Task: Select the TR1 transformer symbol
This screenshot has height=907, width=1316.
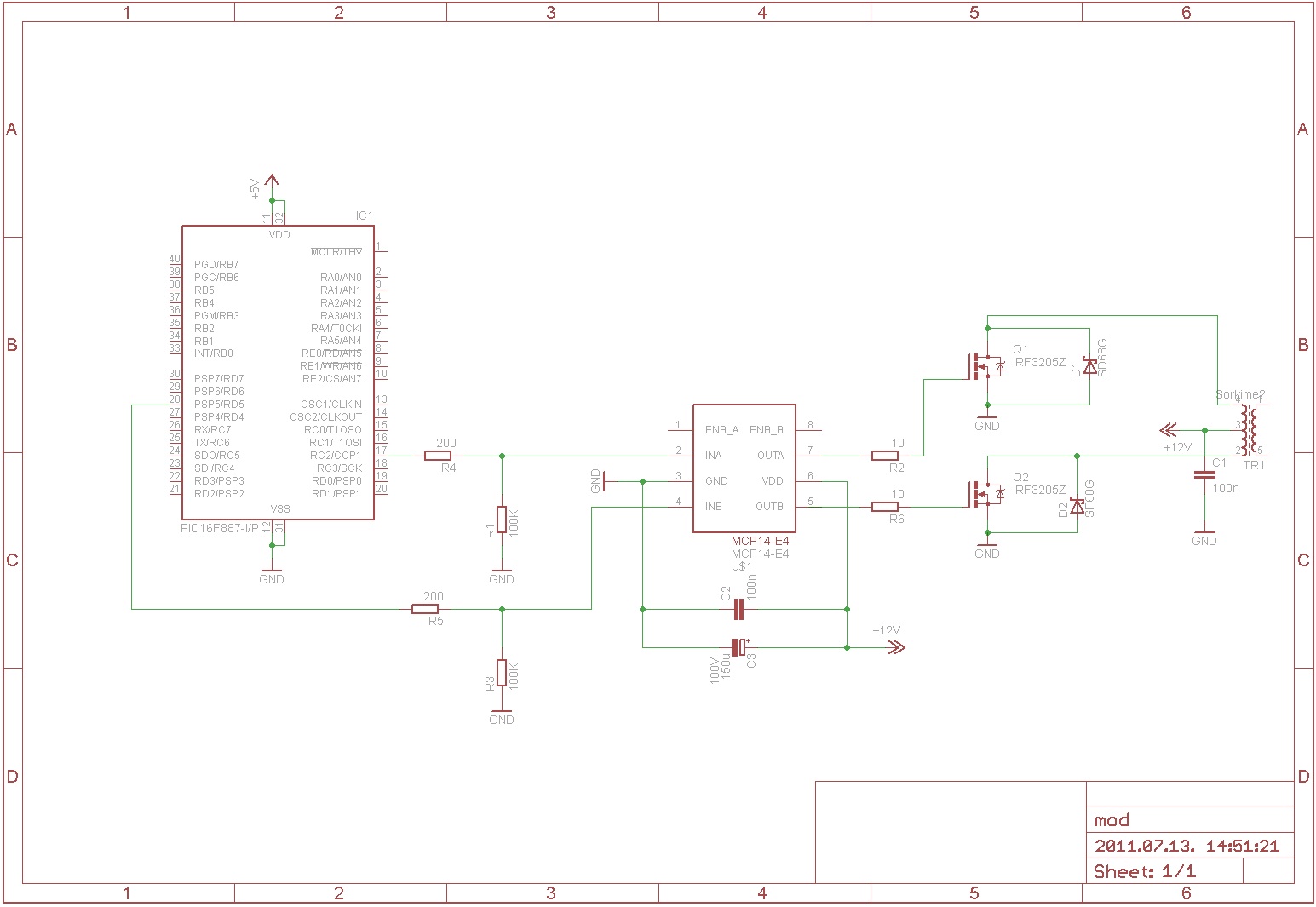Action: [x=1248, y=430]
